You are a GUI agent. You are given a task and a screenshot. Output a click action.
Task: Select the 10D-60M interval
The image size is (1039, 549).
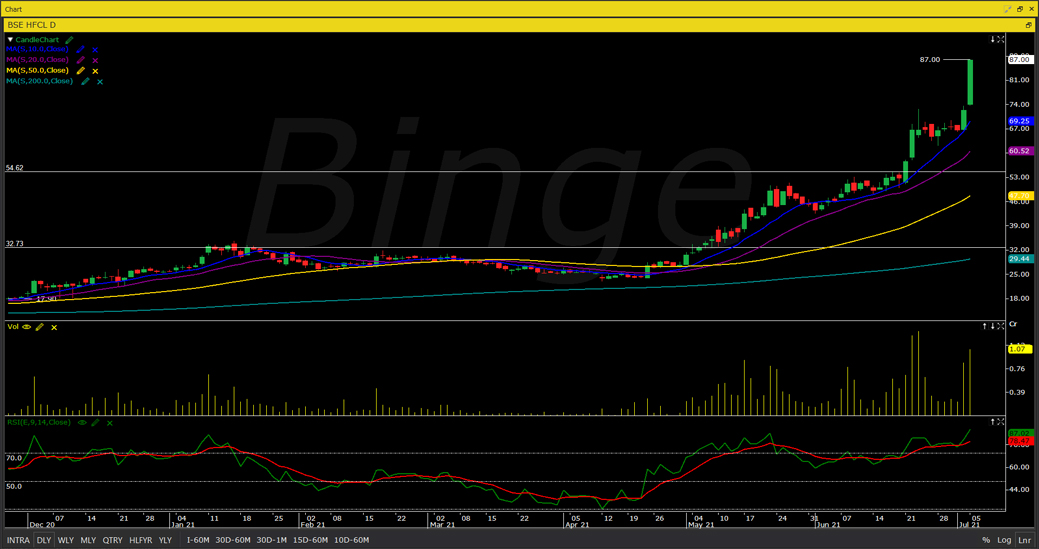coord(352,540)
